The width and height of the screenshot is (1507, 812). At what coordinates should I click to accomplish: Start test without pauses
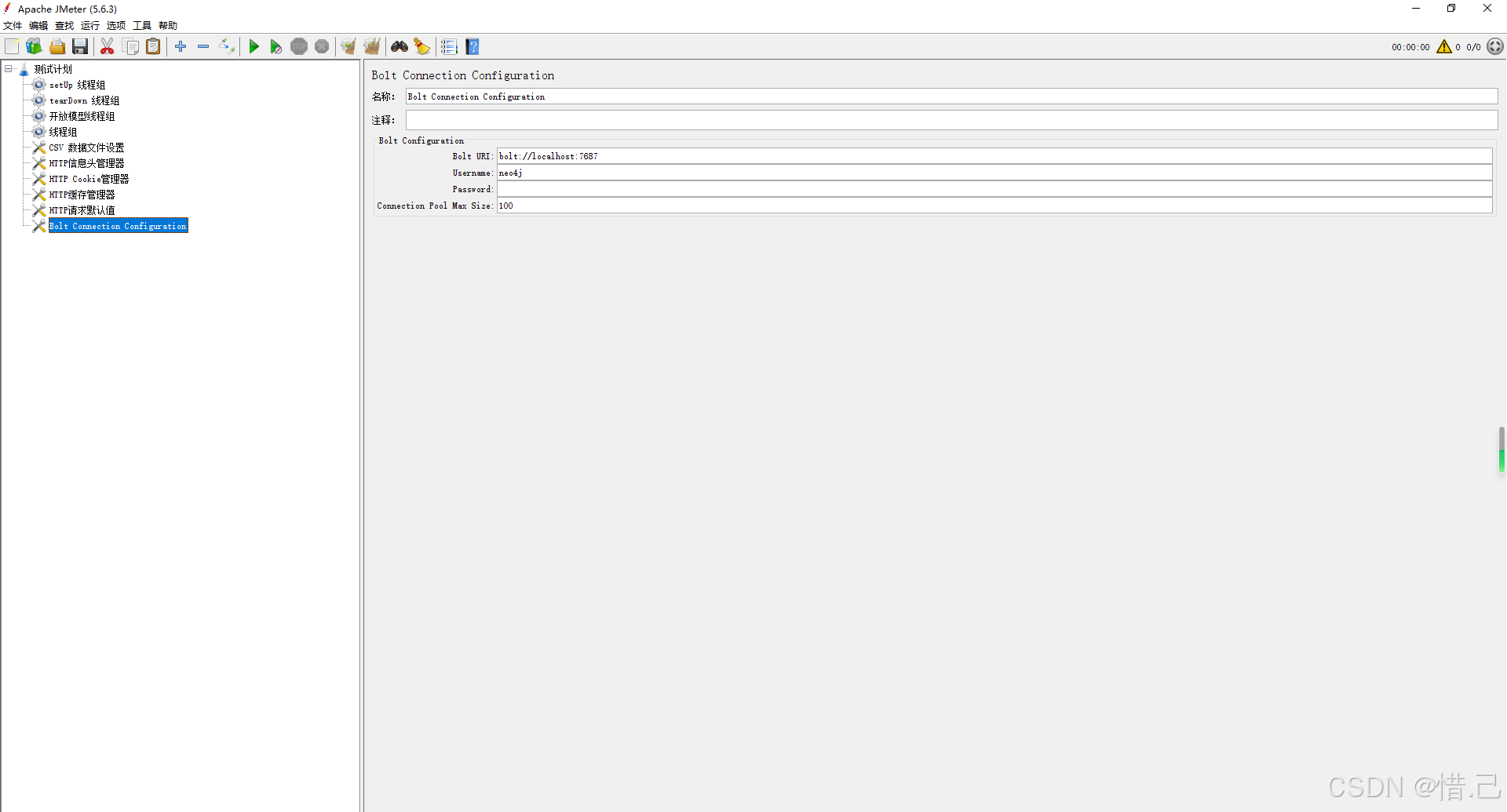(x=275, y=47)
